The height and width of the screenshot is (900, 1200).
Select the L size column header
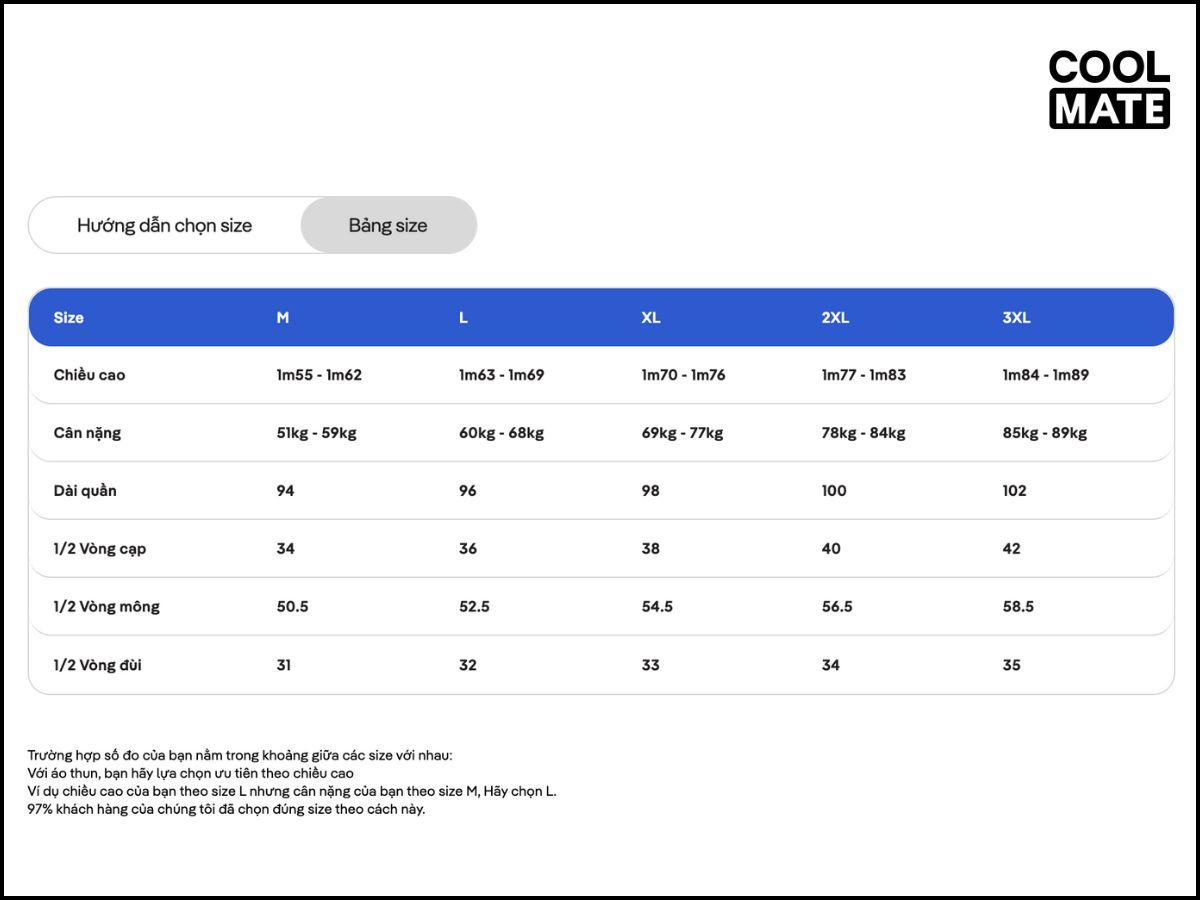coord(463,317)
